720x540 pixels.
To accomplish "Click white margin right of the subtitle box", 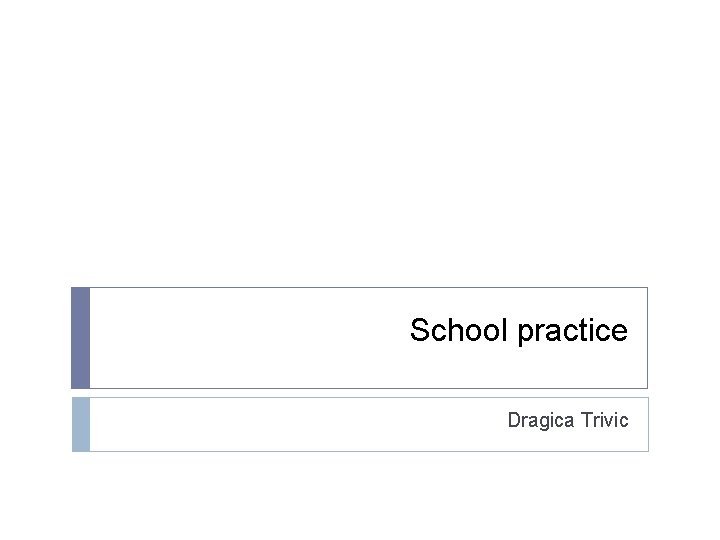I will pos(683,424).
